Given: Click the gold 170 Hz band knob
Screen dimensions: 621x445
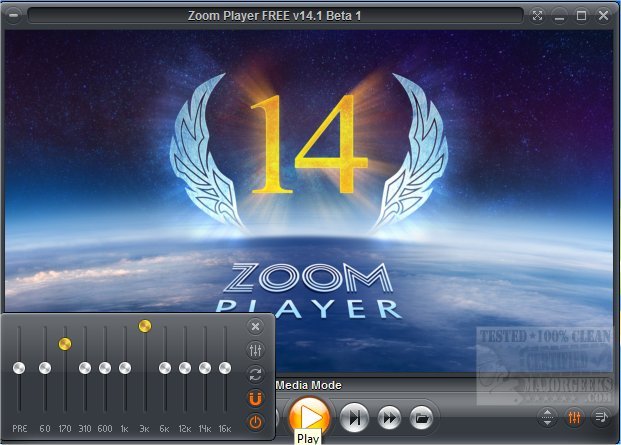Looking at the screenshot, I should click(x=65, y=344).
